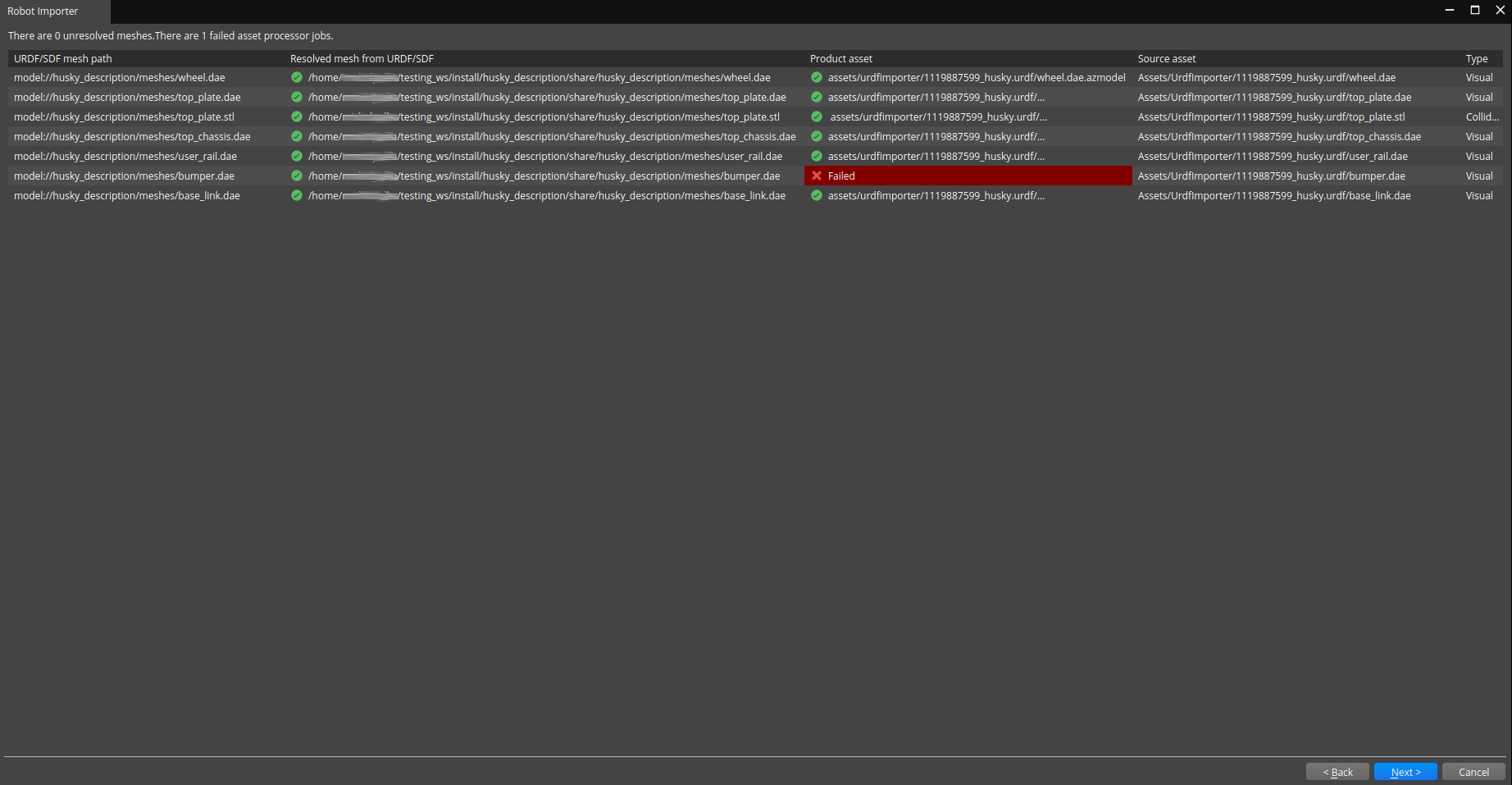Click green check icon beside resolved top_chassis.dae path
Screen dimensions: 1512x785
coord(297,136)
